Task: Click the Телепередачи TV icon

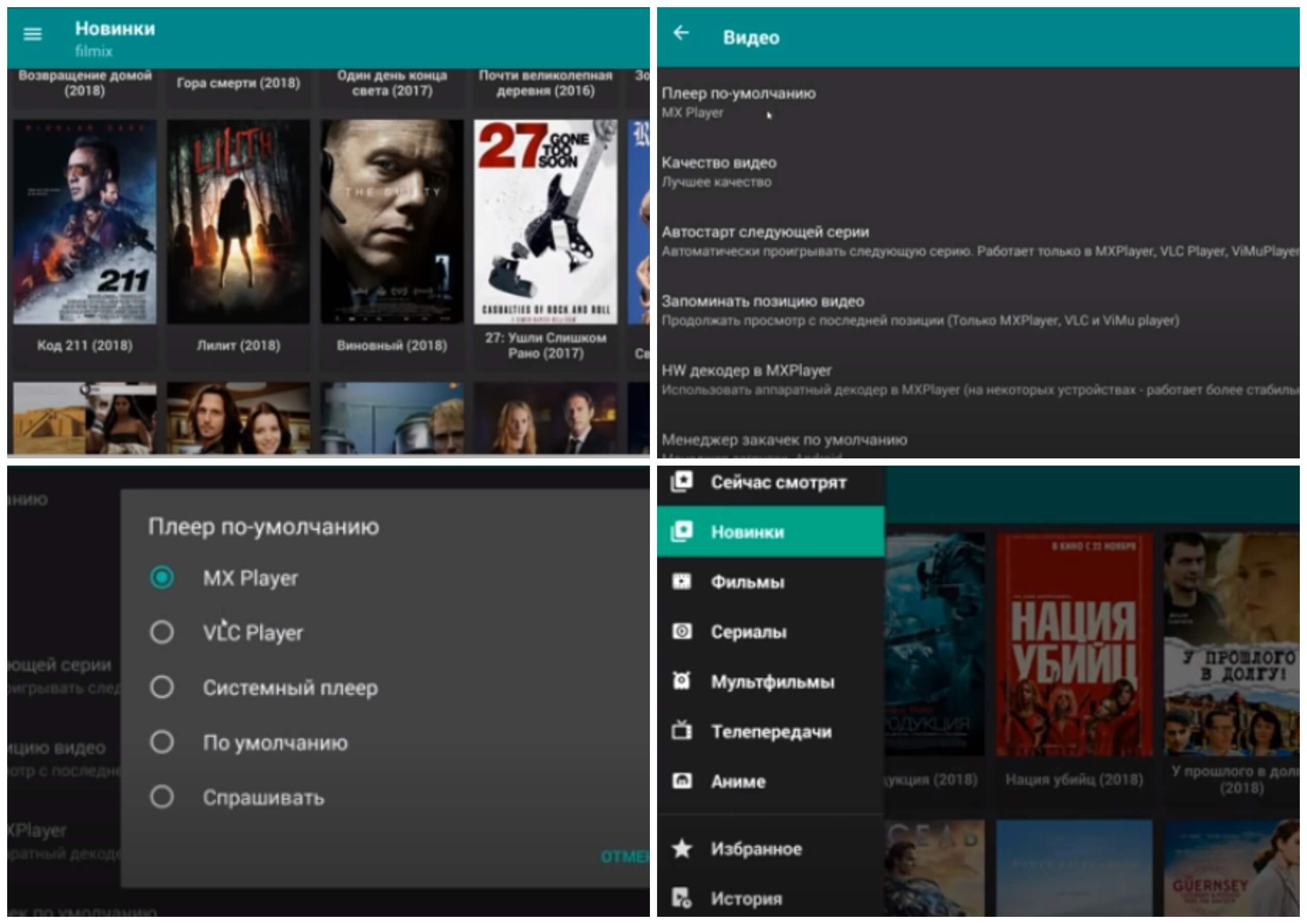Action: pyautogui.click(x=682, y=731)
